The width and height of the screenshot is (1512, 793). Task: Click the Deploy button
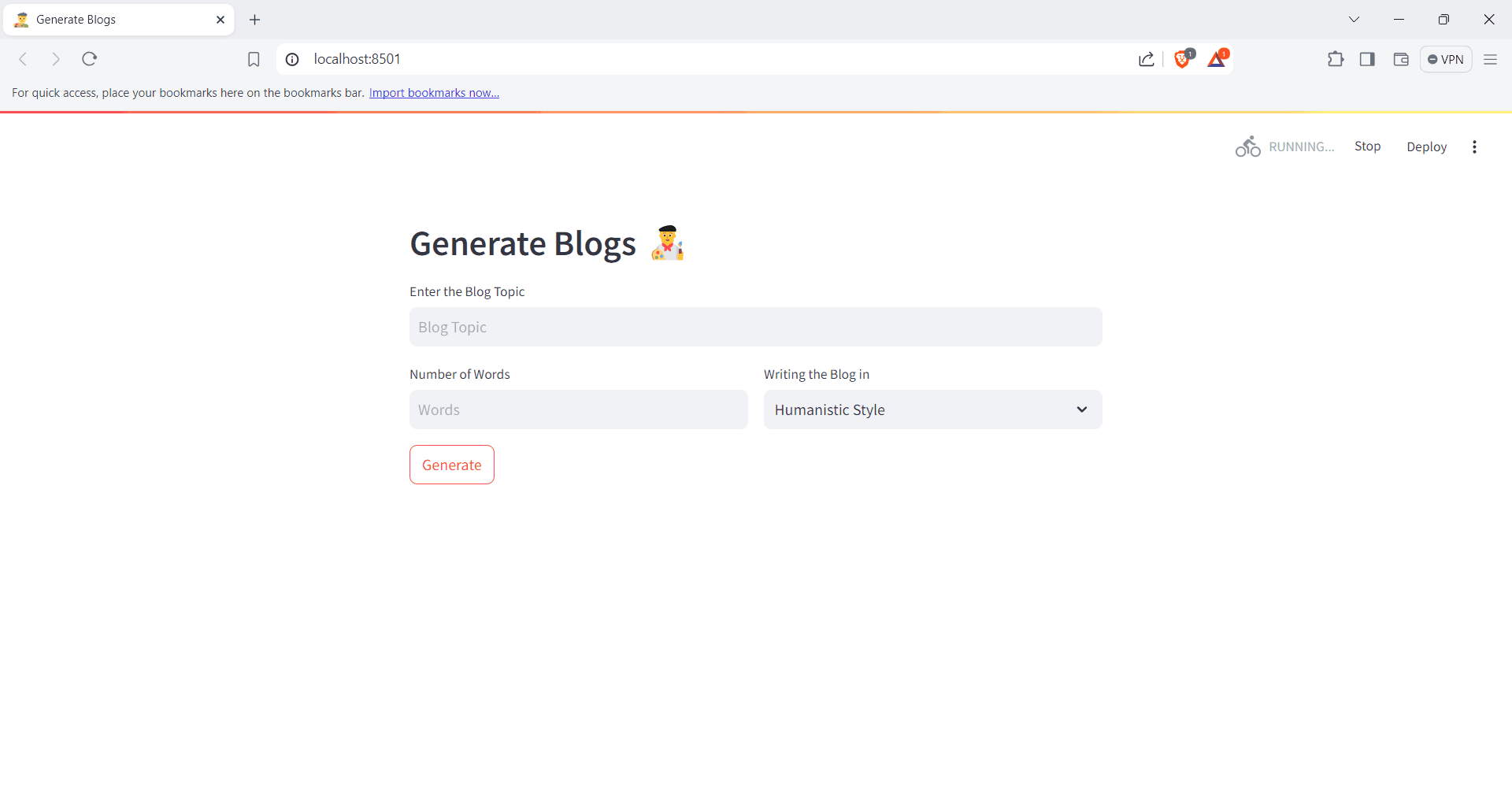(1427, 147)
